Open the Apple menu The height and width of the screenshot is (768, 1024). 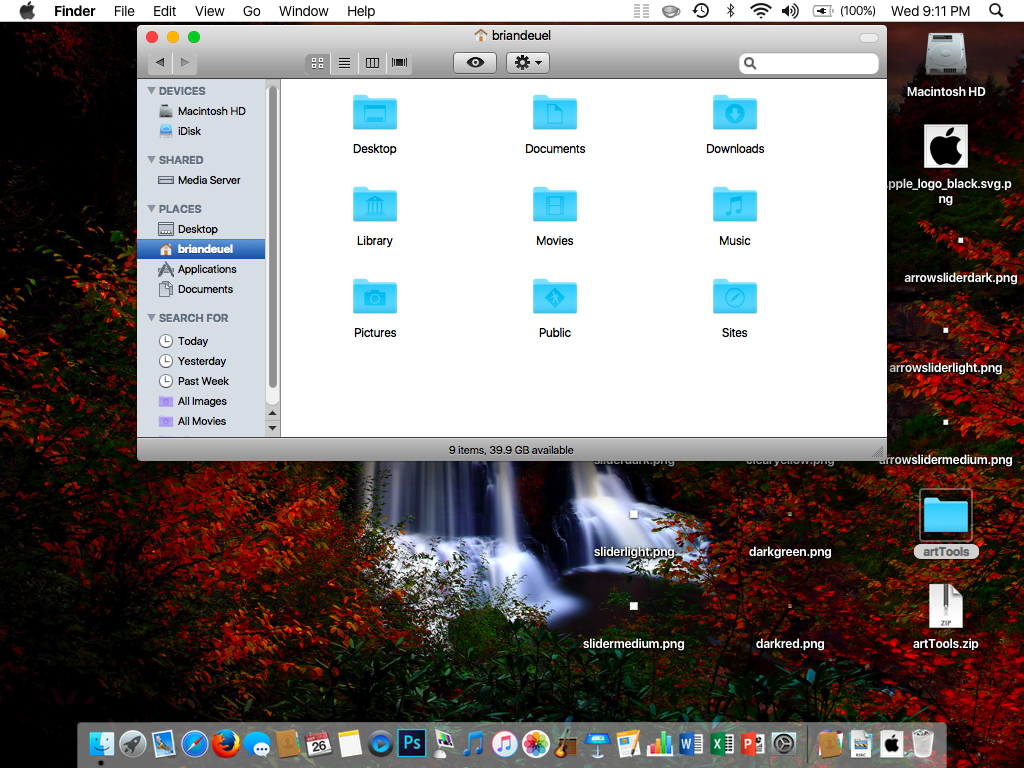[27, 11]
